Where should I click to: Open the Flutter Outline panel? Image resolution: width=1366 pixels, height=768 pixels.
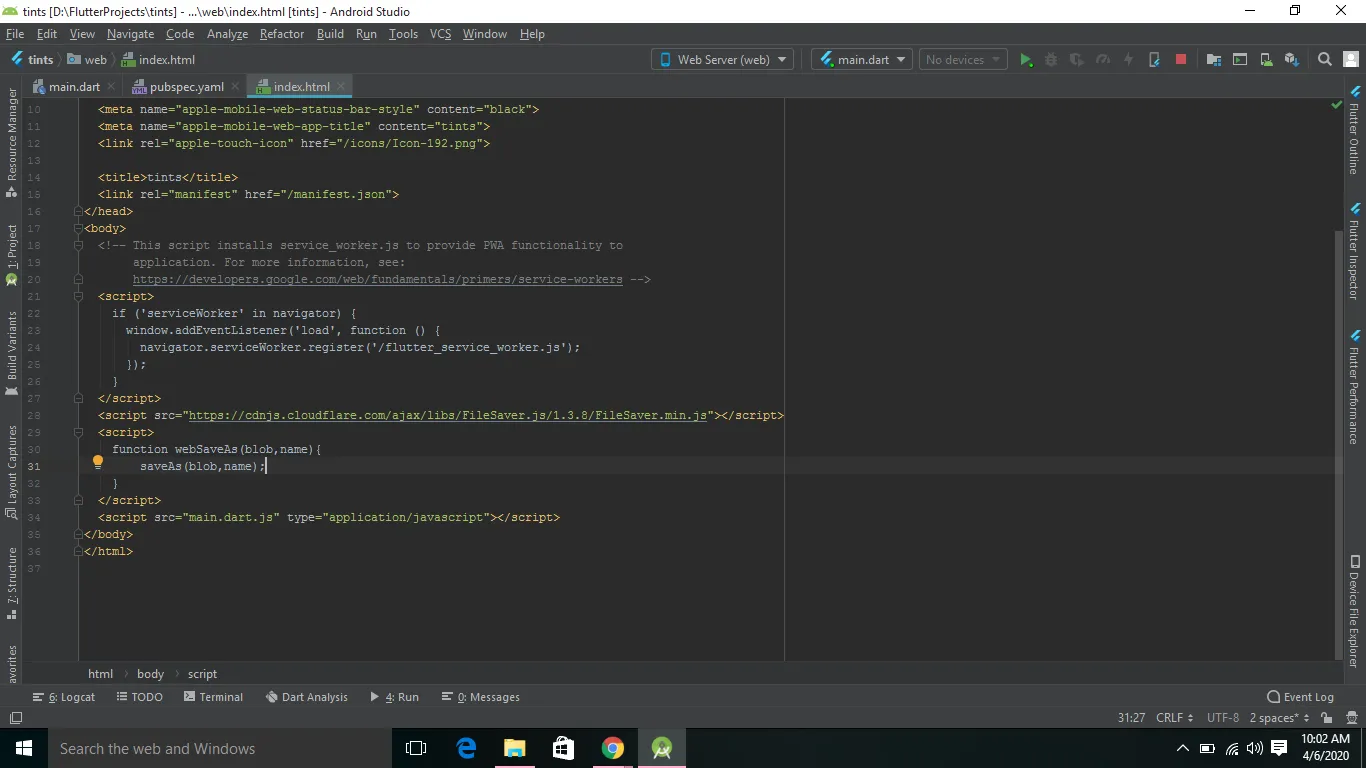(1355, 130)
